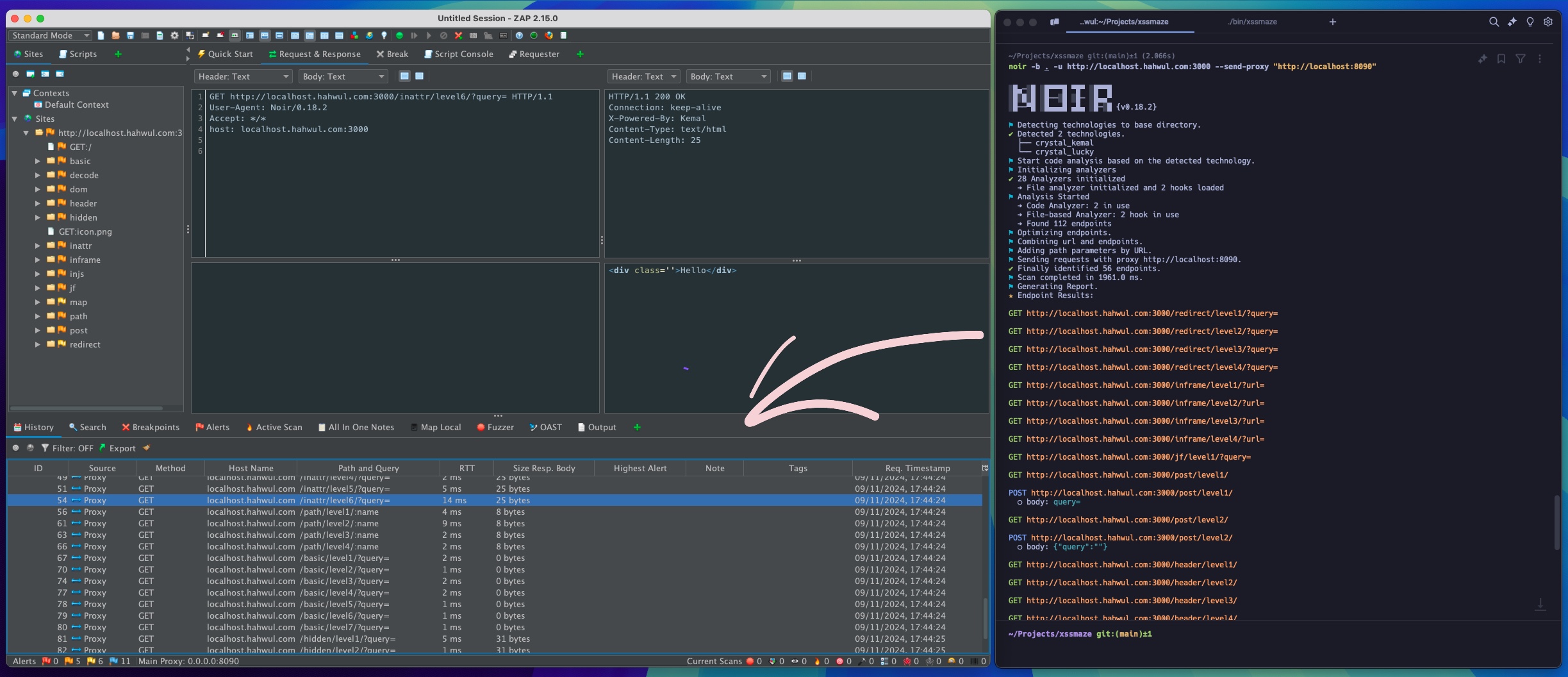Switch to ./bin/xssmaze terminal tab
Image resolution: width=1568 pixels, height=677 pixels.
1252,22
